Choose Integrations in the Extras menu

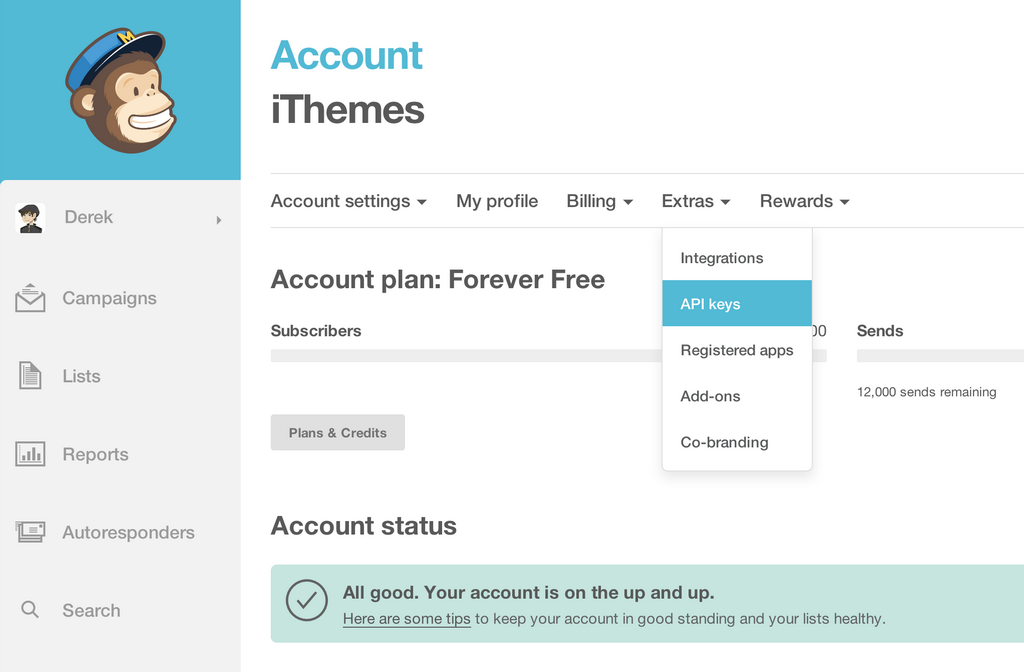pos(737,258)
